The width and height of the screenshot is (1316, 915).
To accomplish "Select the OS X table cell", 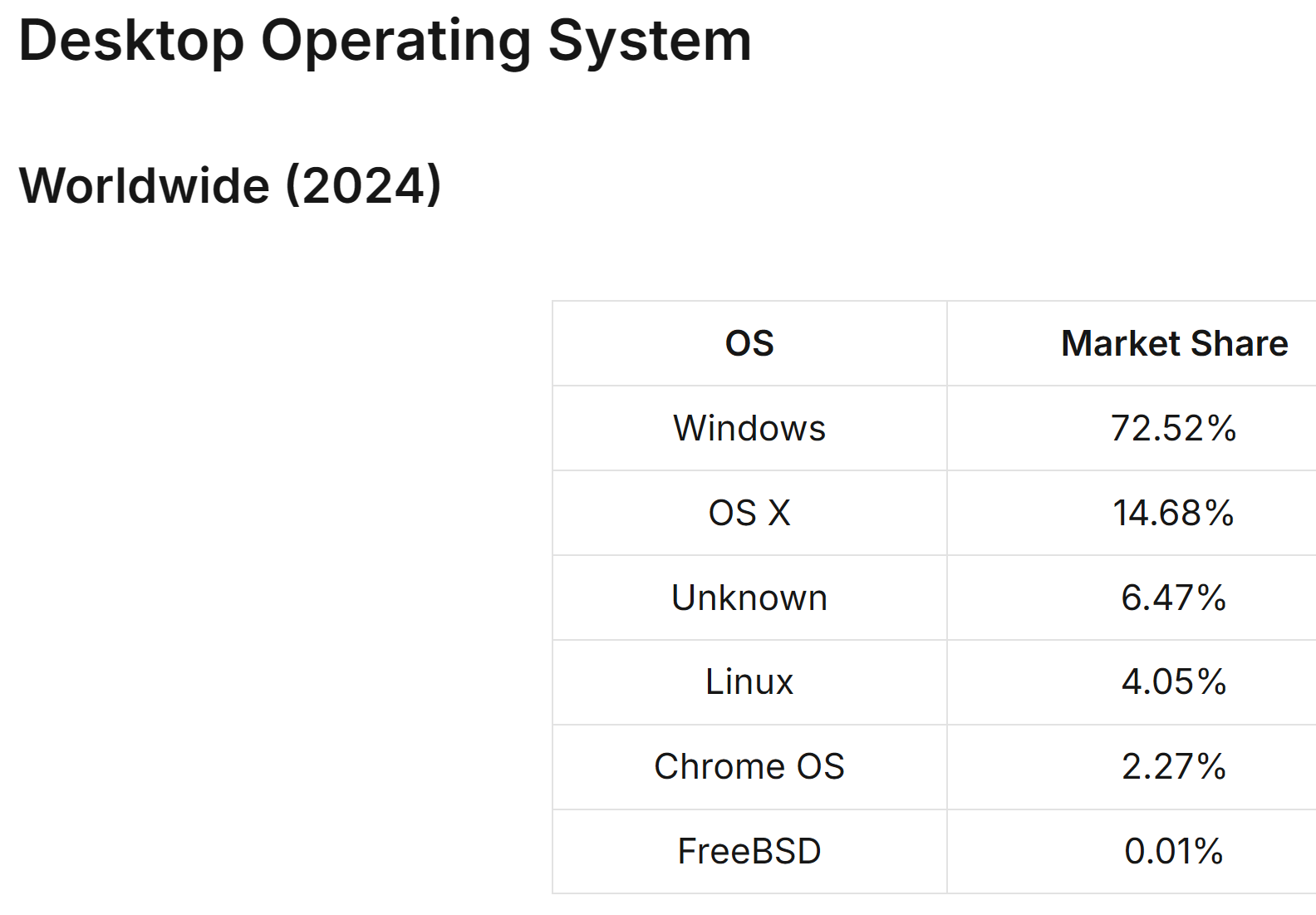I will [749, 513].
